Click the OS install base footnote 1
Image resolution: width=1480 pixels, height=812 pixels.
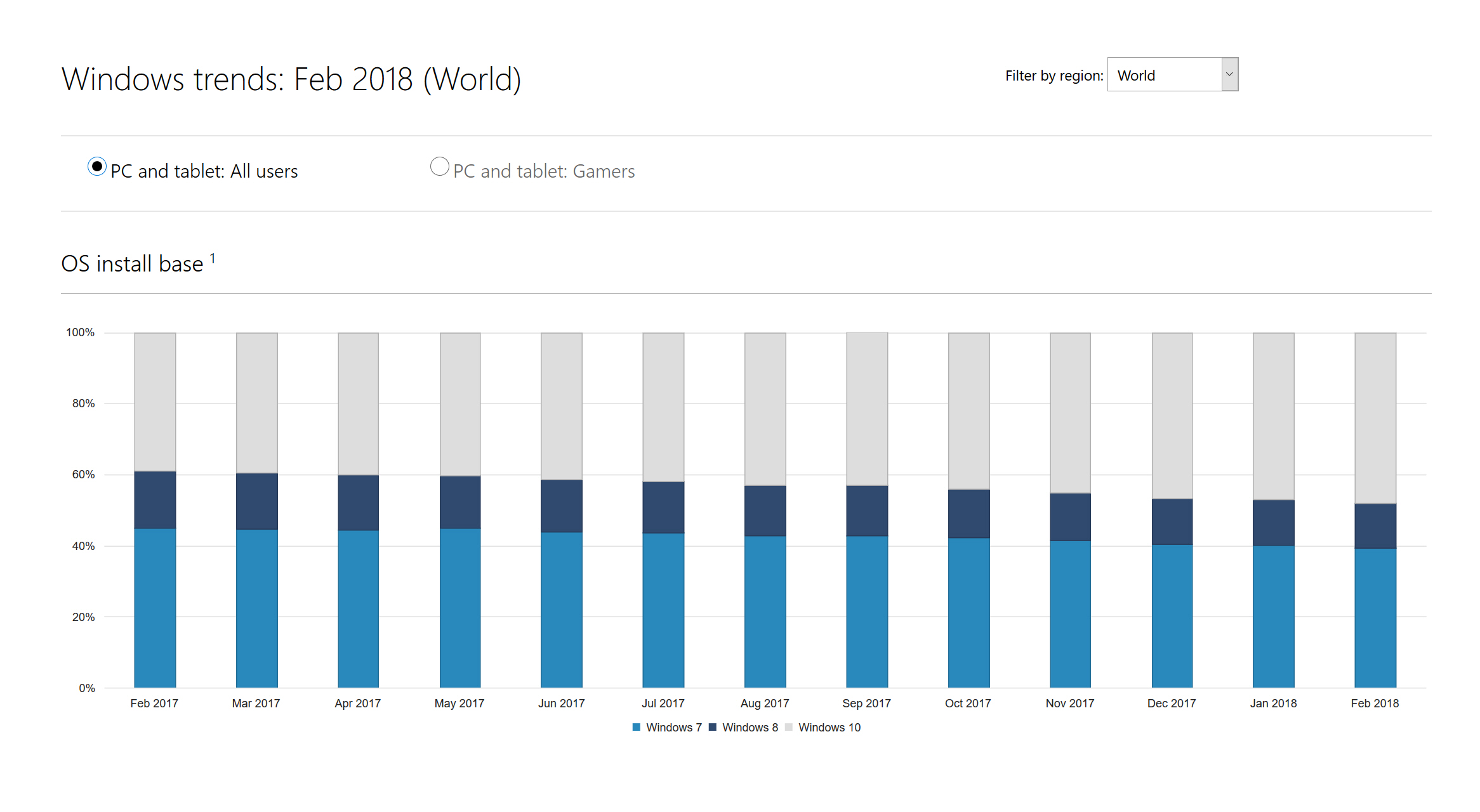(x=213, y=258)
